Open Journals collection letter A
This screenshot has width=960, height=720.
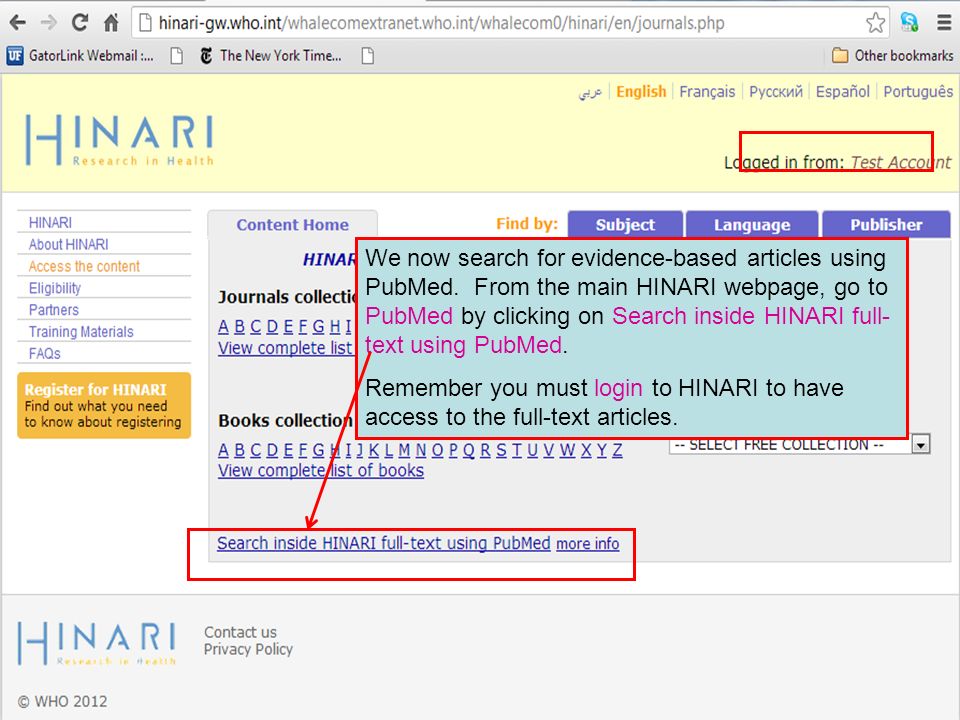[x=223, y=327]
